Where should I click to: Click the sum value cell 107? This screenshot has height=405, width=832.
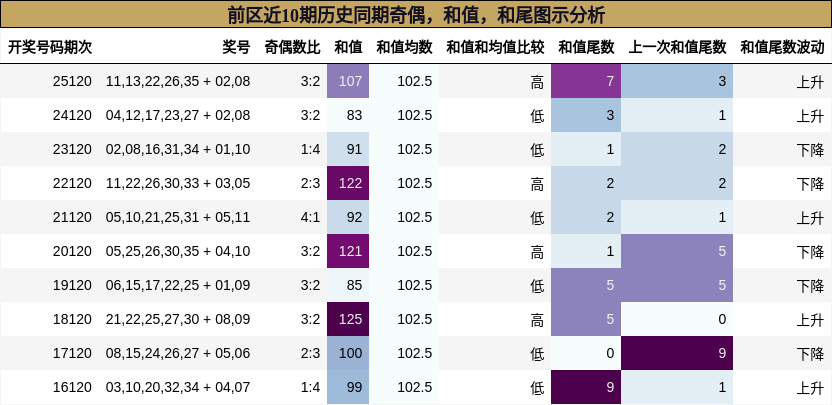[348, 81]
